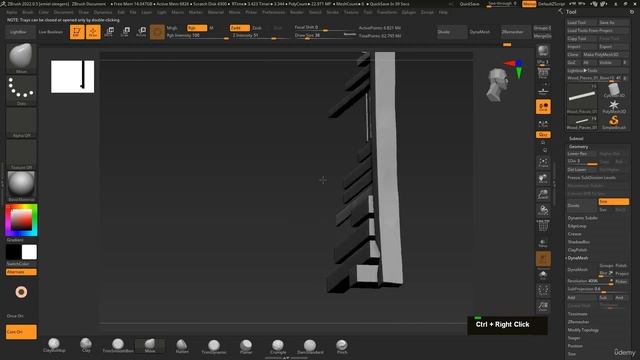Select the Planar brush

(246, 346)
